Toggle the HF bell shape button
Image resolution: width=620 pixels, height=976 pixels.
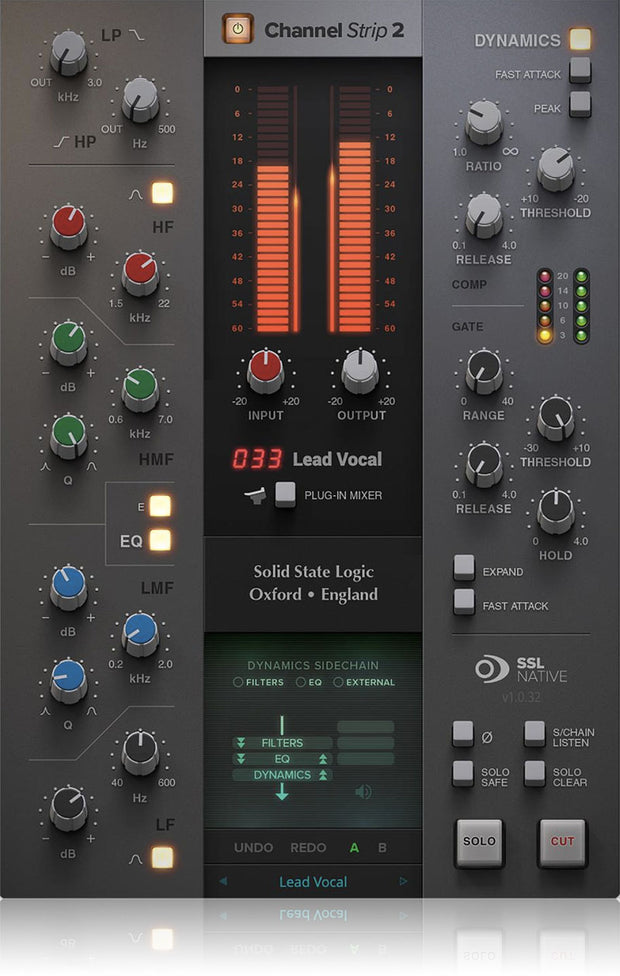(x=162, y=193)
